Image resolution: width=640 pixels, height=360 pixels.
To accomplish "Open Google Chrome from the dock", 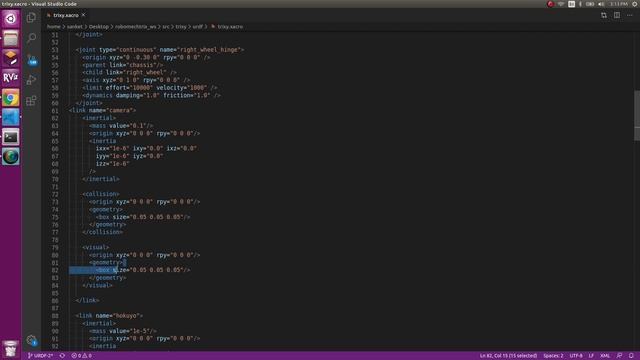I will coord(11,98).
